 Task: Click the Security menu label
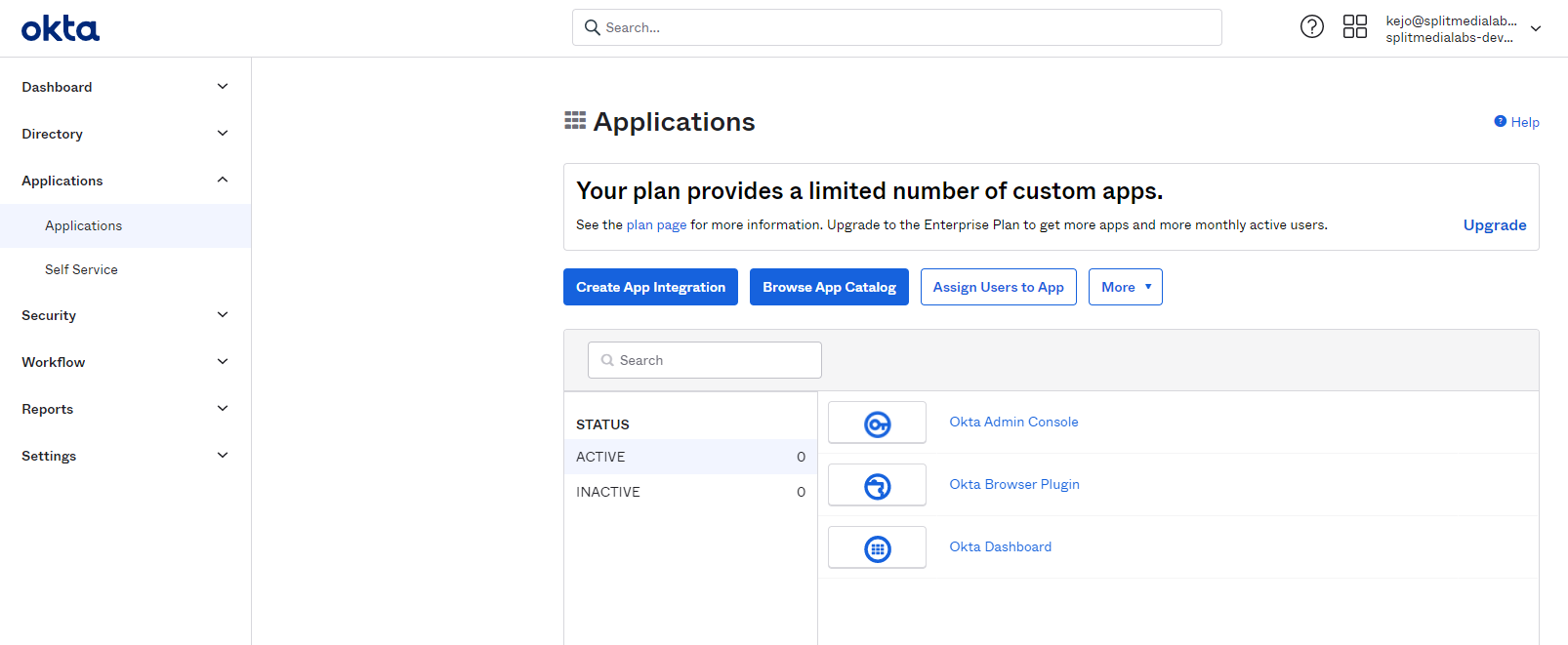49,315
